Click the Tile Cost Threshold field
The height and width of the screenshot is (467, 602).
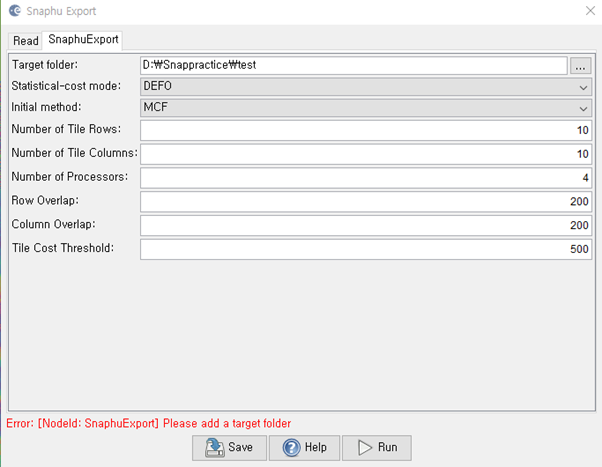pos(366,249)
